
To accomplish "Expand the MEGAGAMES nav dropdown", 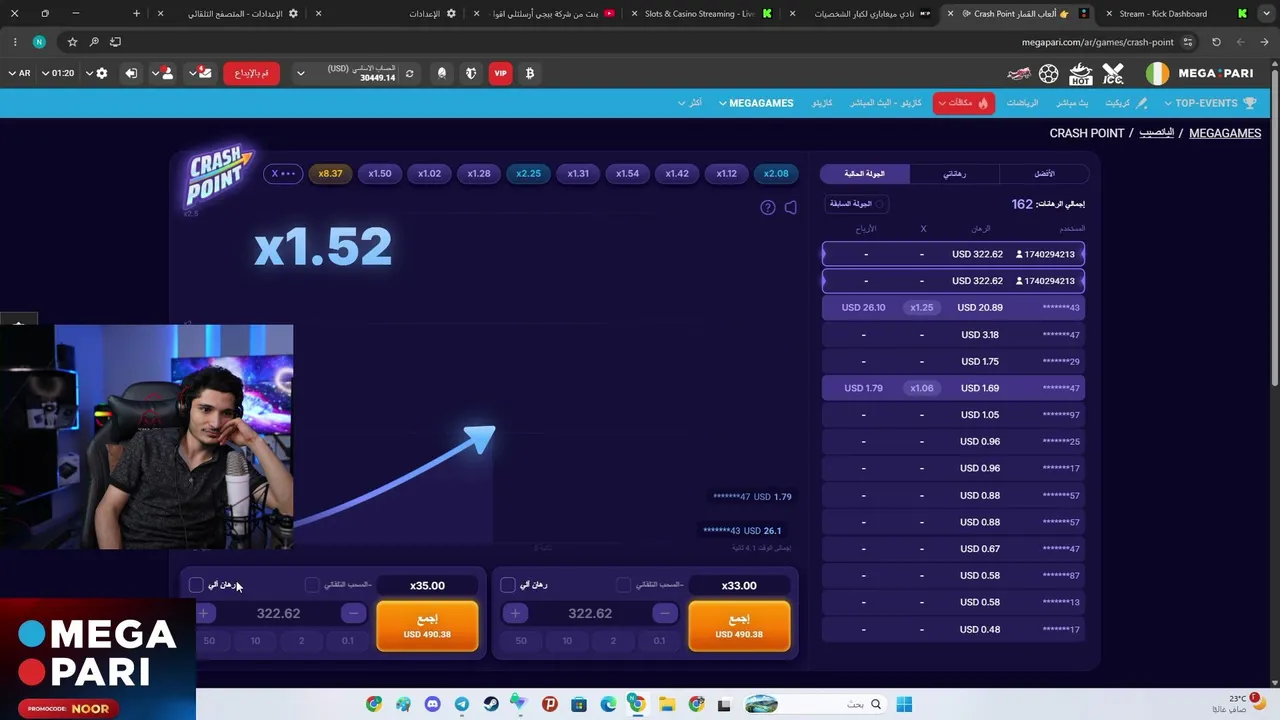I will coord(756,103).
